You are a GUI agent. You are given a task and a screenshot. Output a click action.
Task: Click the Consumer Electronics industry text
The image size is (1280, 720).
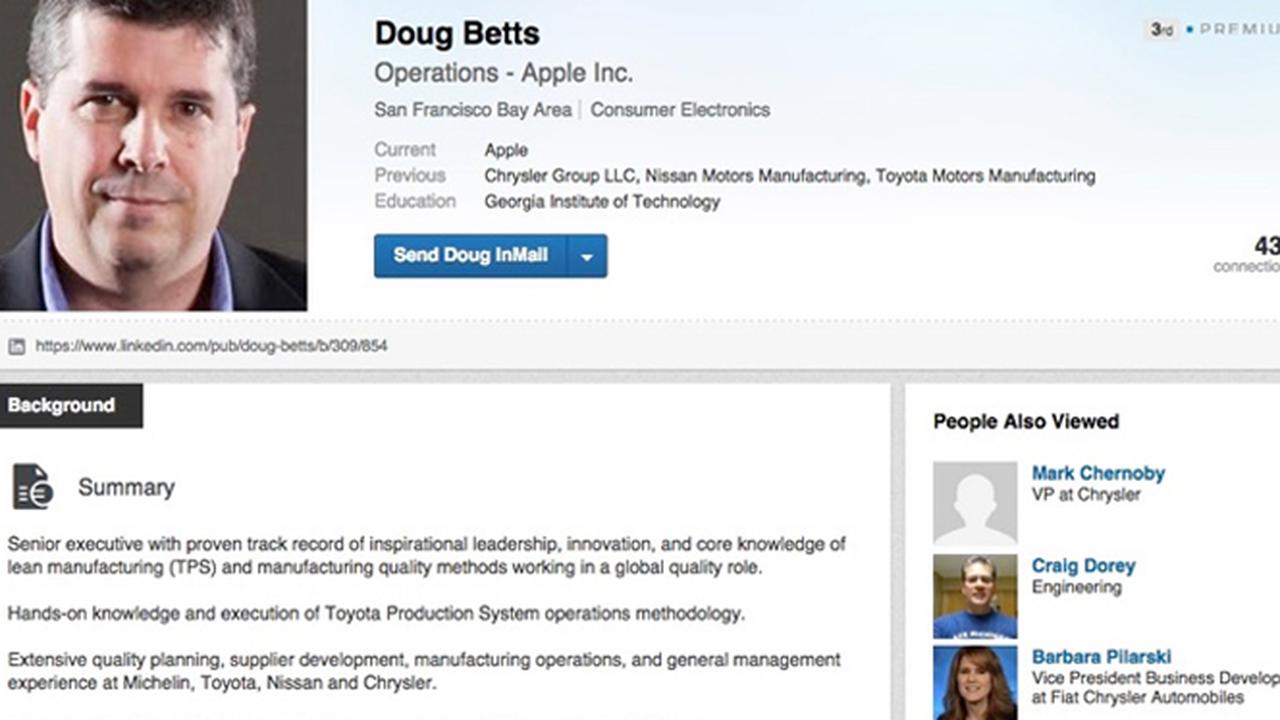(680, 110)
